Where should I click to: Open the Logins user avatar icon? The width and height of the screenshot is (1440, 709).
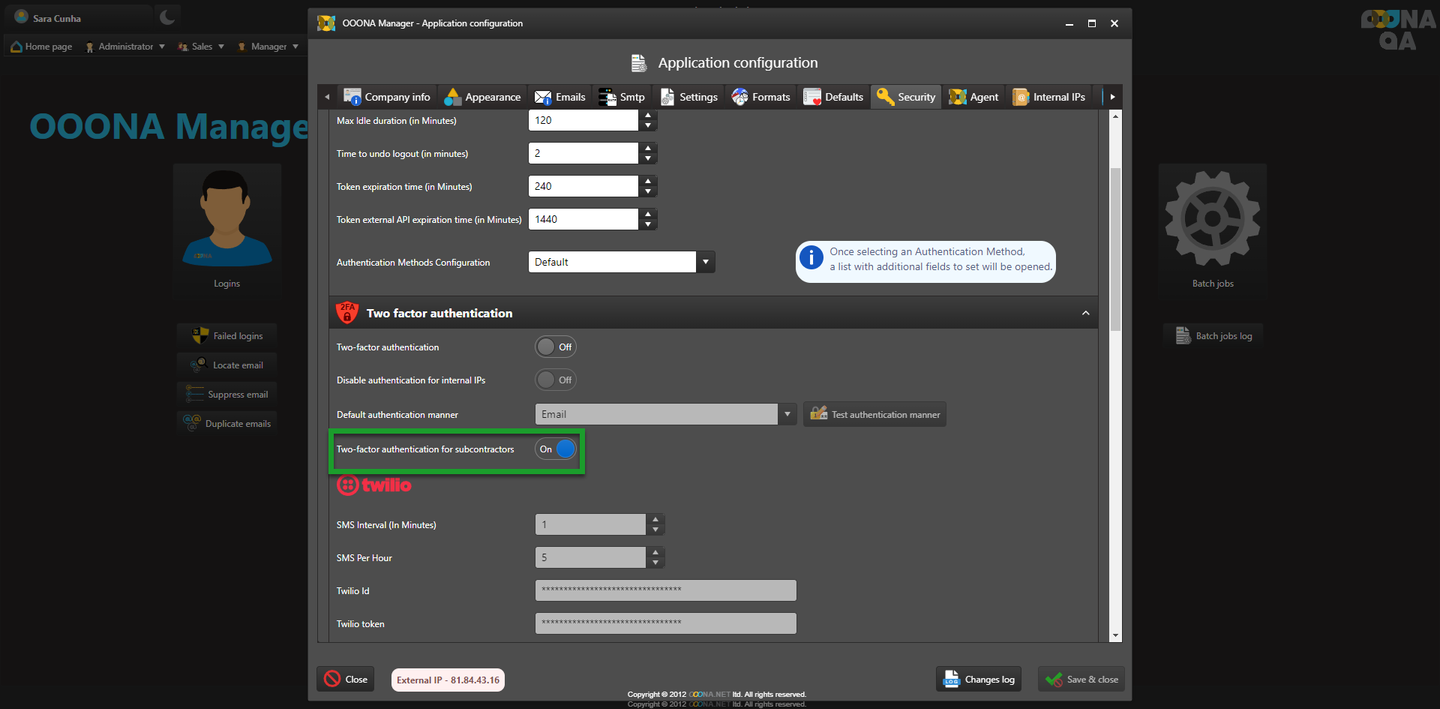pyautogui.click(x=227, y=218)
